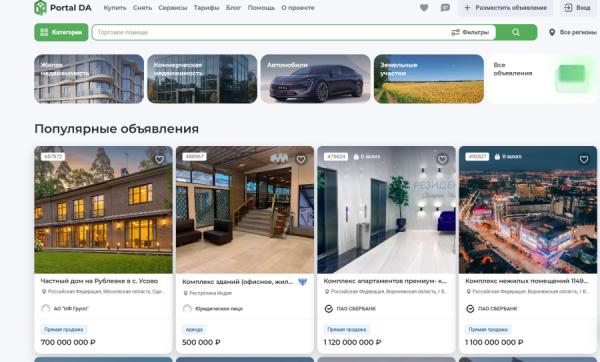Screen dimensions: 600x362
Task: Click the Юридическое лицо seller label
Action: (219, 308)
